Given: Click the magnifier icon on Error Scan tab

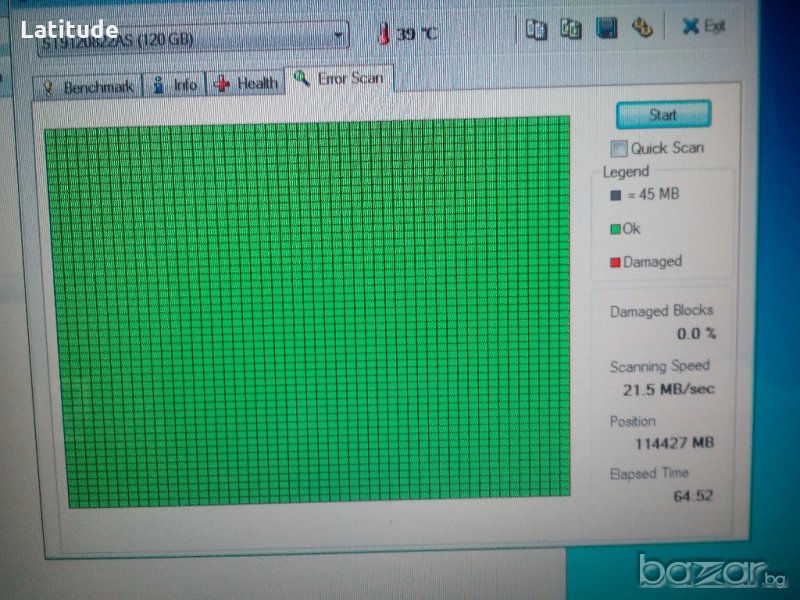Looking at the screenshot, I should [302, 78].
